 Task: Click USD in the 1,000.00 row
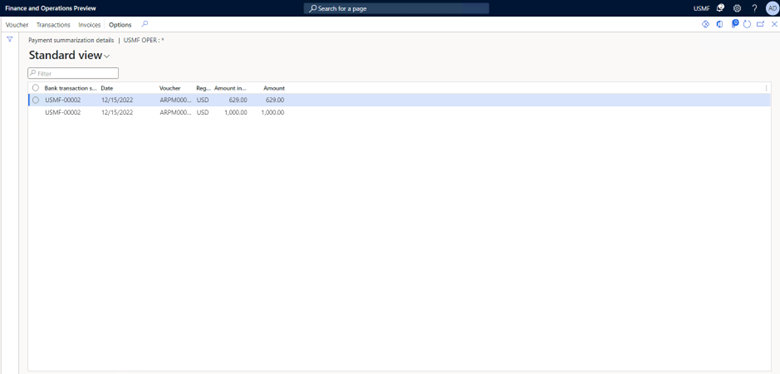203,112
